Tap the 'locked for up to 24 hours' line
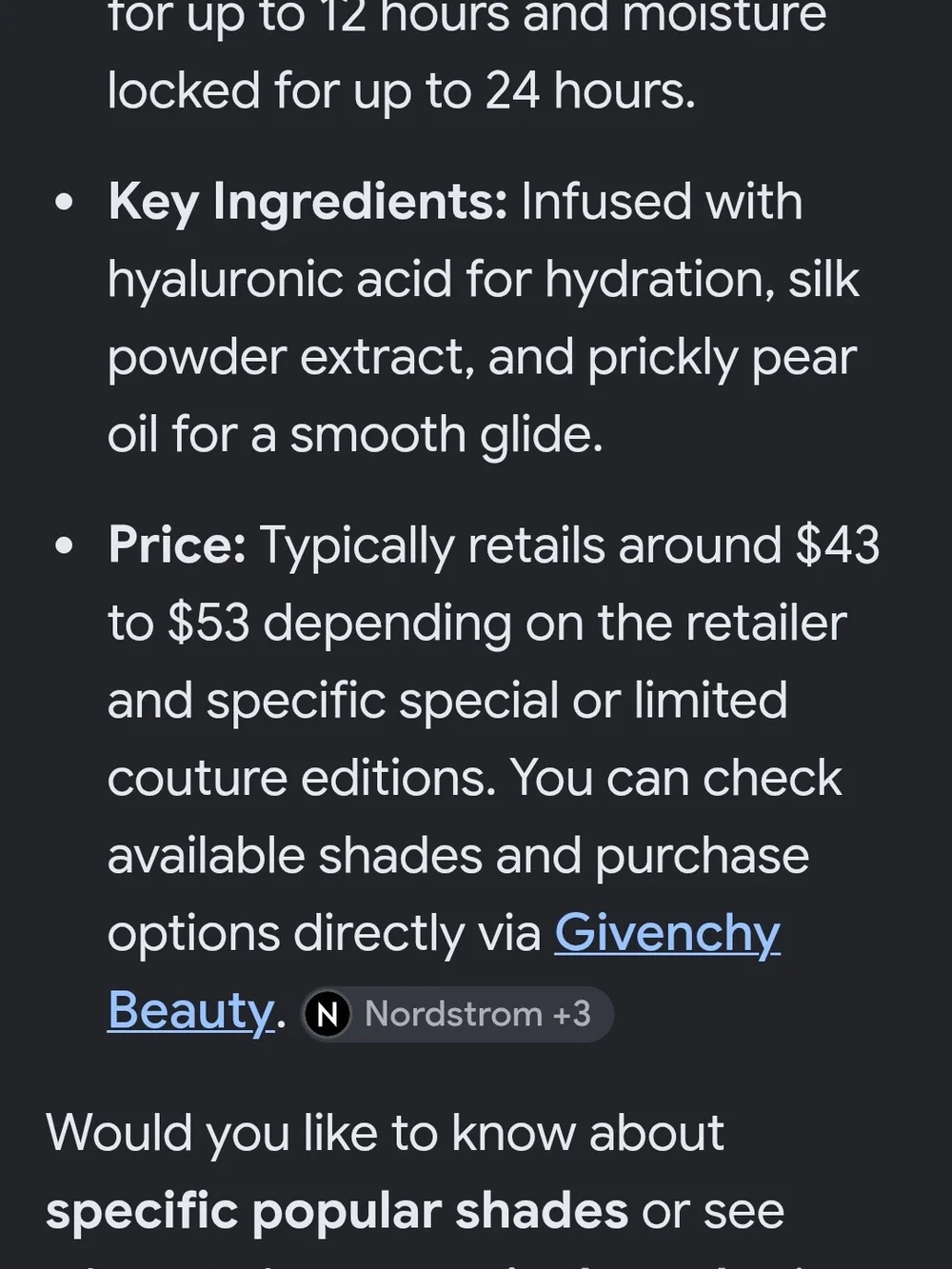 pyautogui.click(x=401, y=91)
